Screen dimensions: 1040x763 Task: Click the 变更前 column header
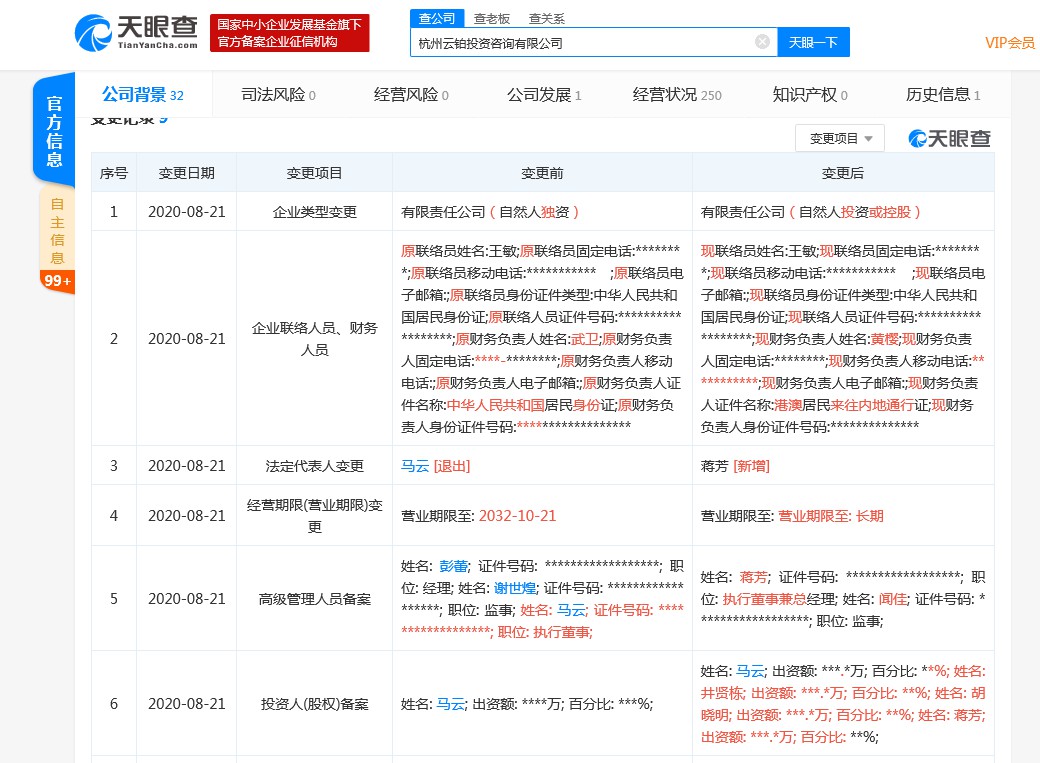pyautogui.click(x=542, y=173)
